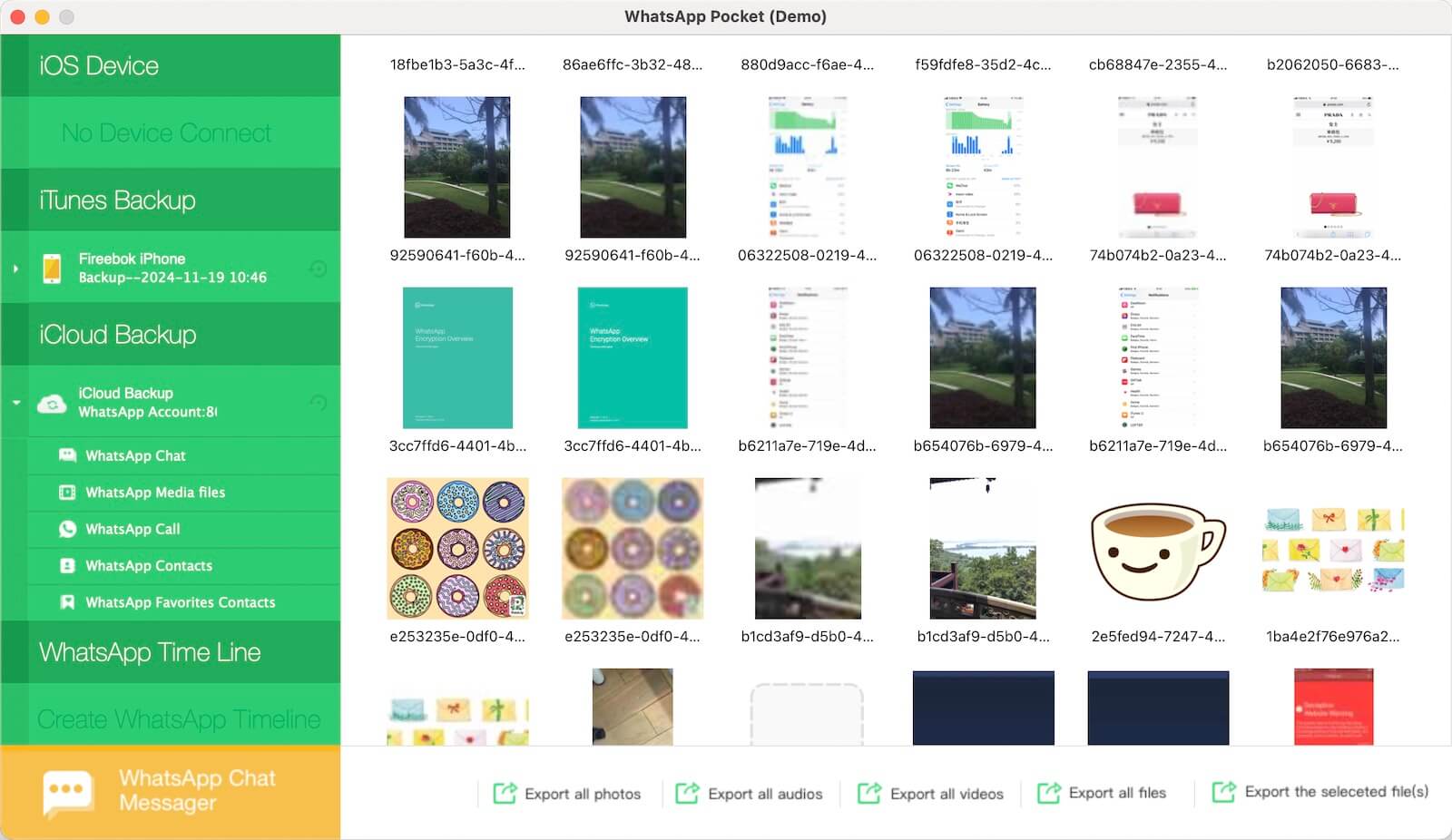
Task: Click the file name 86ae6ffc-3b32-48...
Action: tap(633, 64)
